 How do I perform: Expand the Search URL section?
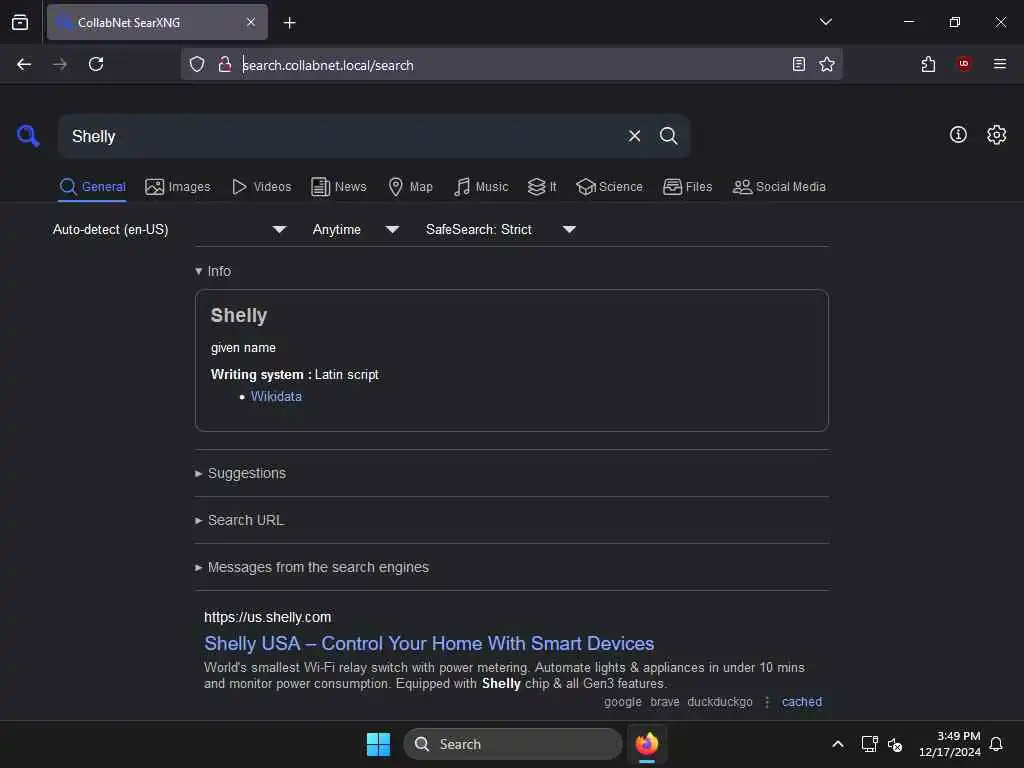coord(240,520)
